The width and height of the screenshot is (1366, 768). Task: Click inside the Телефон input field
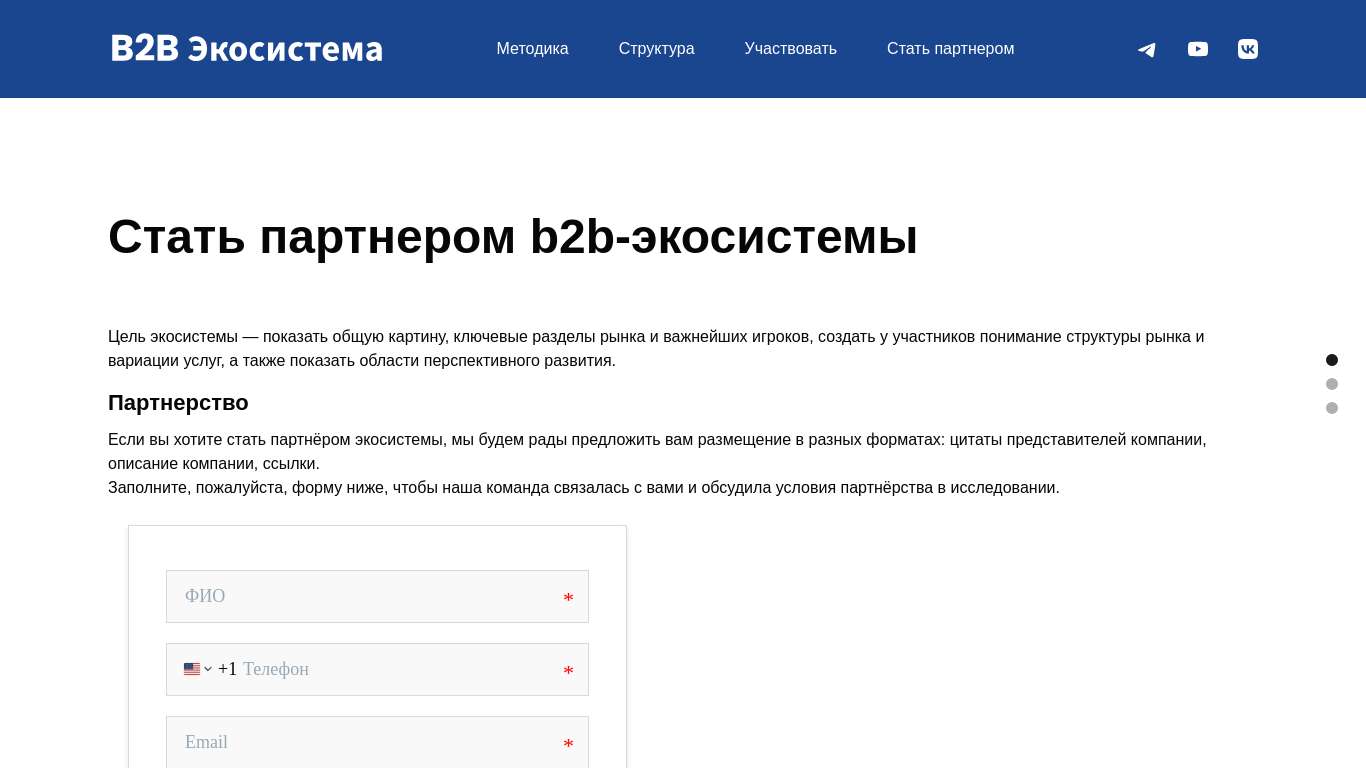(400, 669)
